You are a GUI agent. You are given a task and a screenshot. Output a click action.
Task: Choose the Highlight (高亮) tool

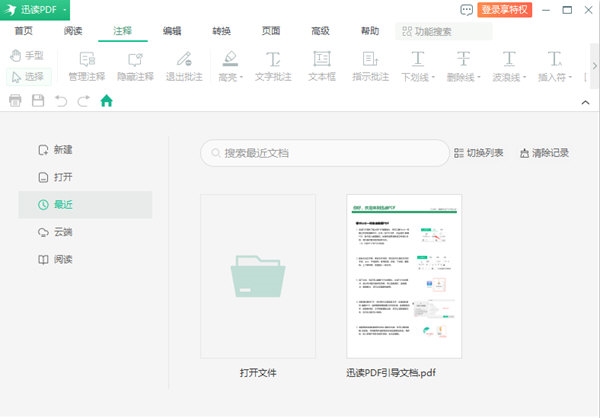pos(228,66)
